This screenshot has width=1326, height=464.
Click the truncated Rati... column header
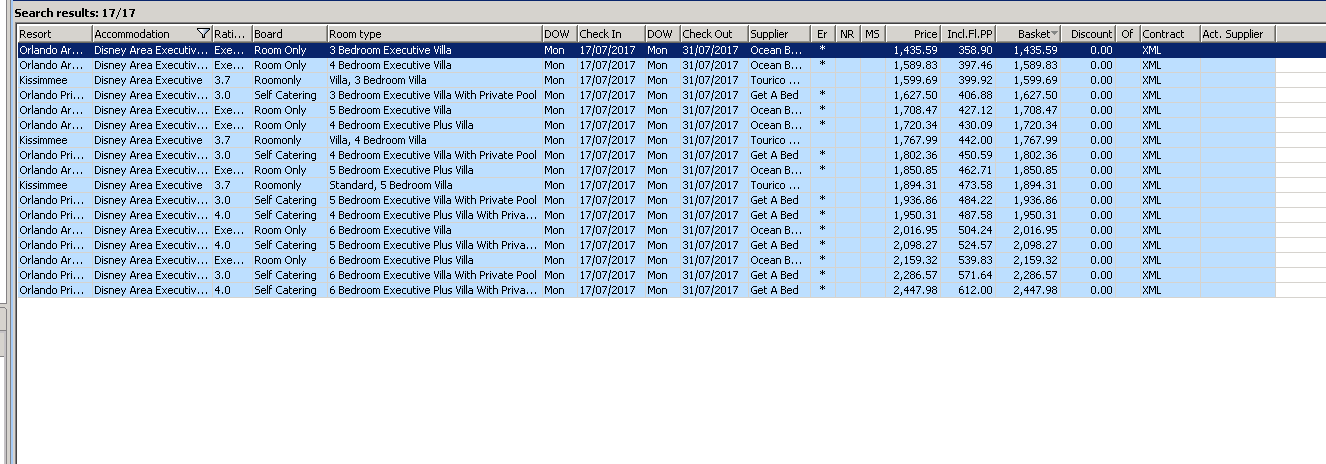(232, 34)
